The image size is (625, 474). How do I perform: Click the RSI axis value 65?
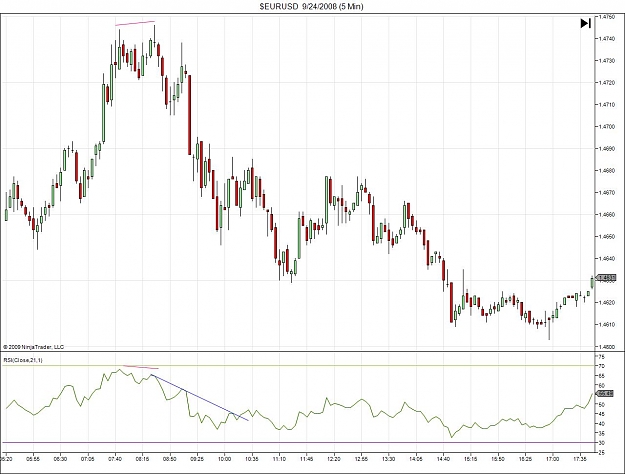pyautogui.click(x=602, y=376)
